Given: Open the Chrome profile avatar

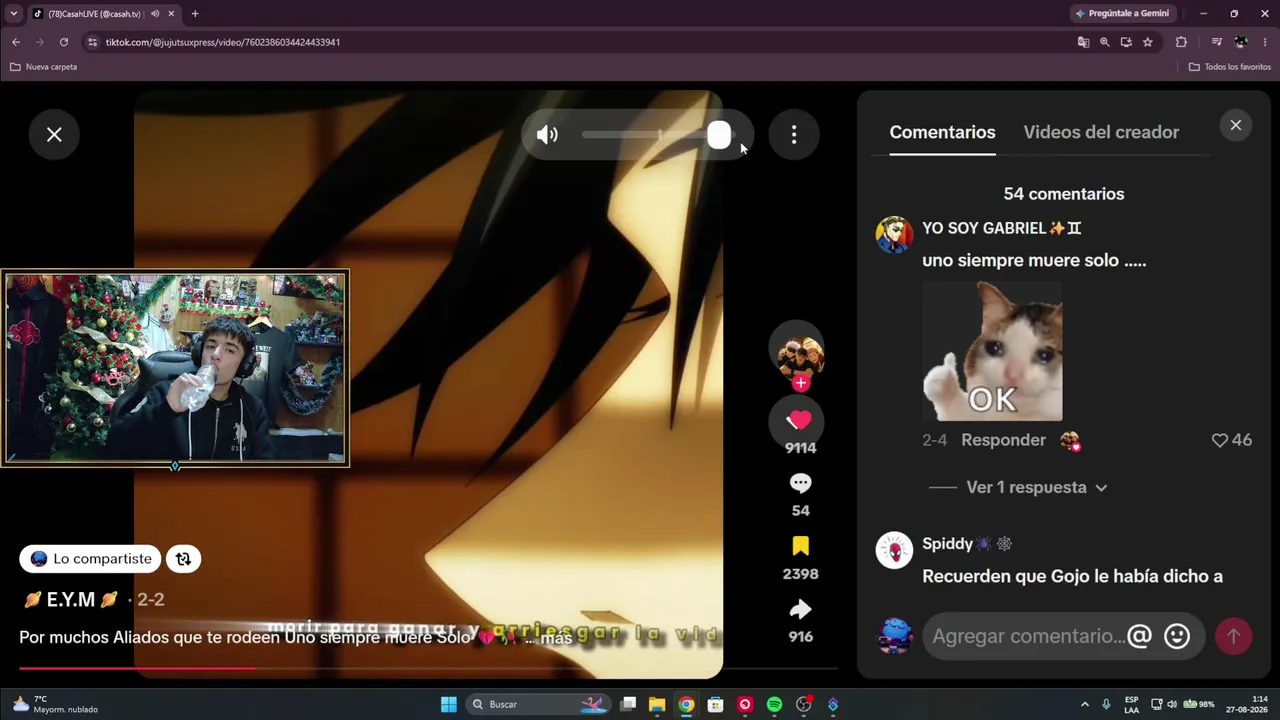Looking at the screenshot, I should (x=1241, y=42).
